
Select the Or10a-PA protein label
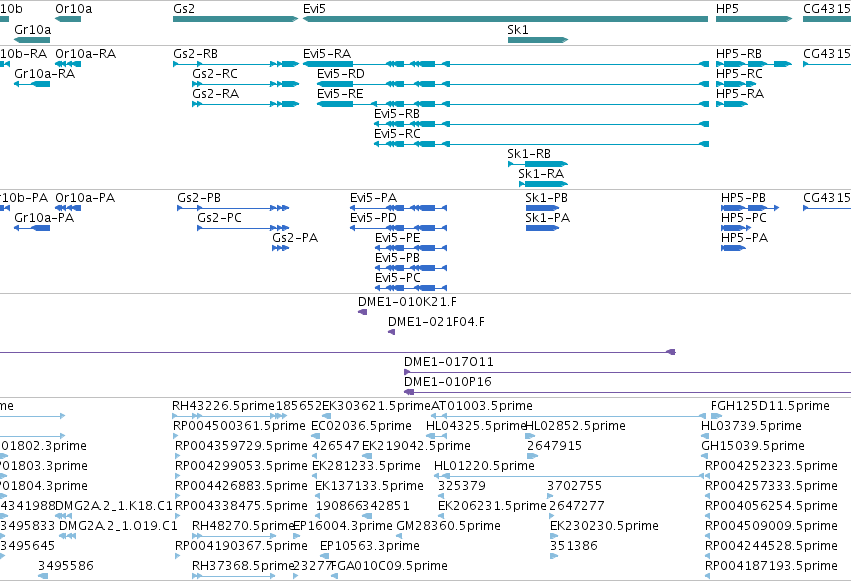click(85, 198)
